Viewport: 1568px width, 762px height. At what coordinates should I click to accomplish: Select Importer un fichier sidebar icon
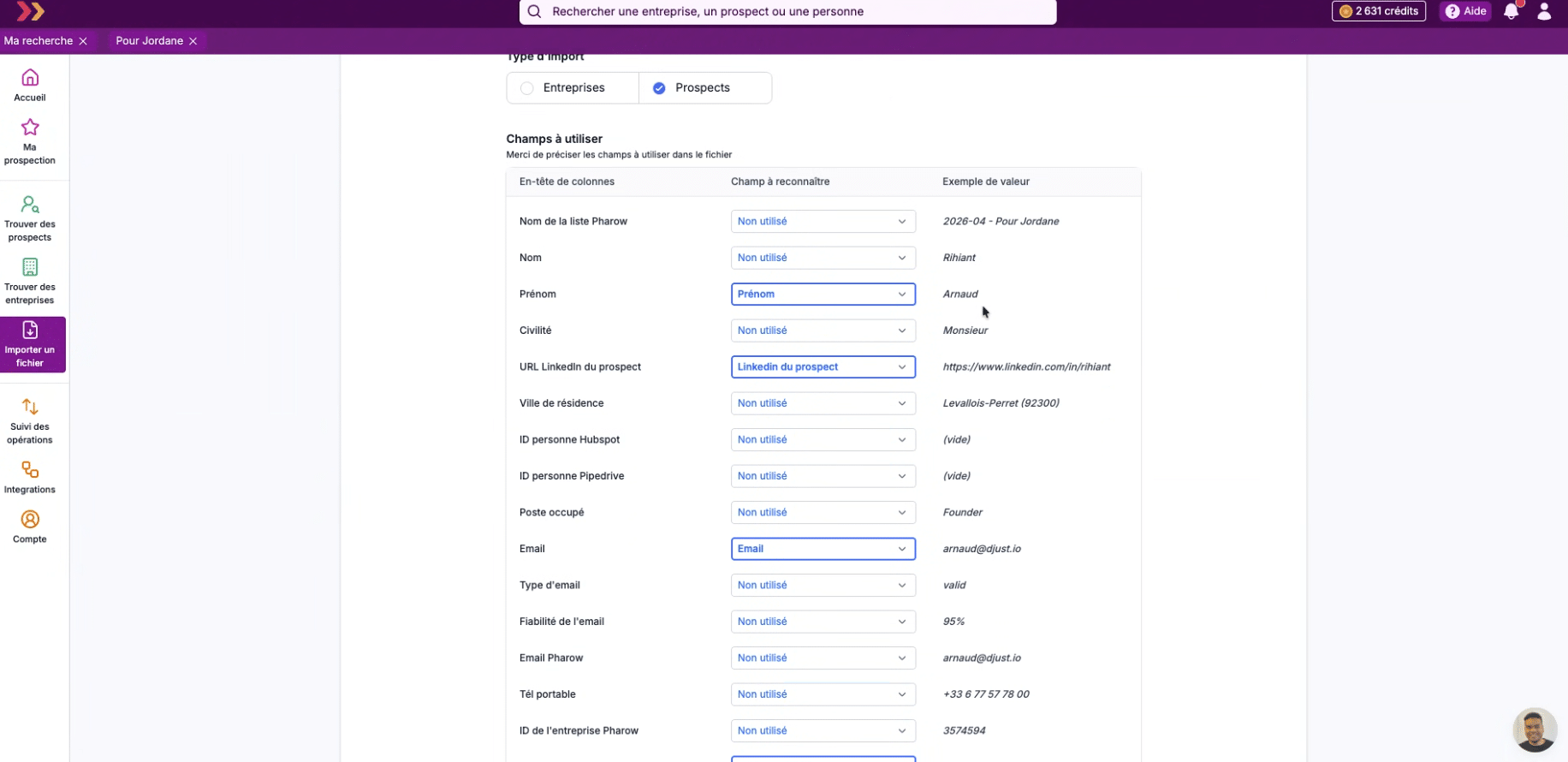(x=30, y=330)
